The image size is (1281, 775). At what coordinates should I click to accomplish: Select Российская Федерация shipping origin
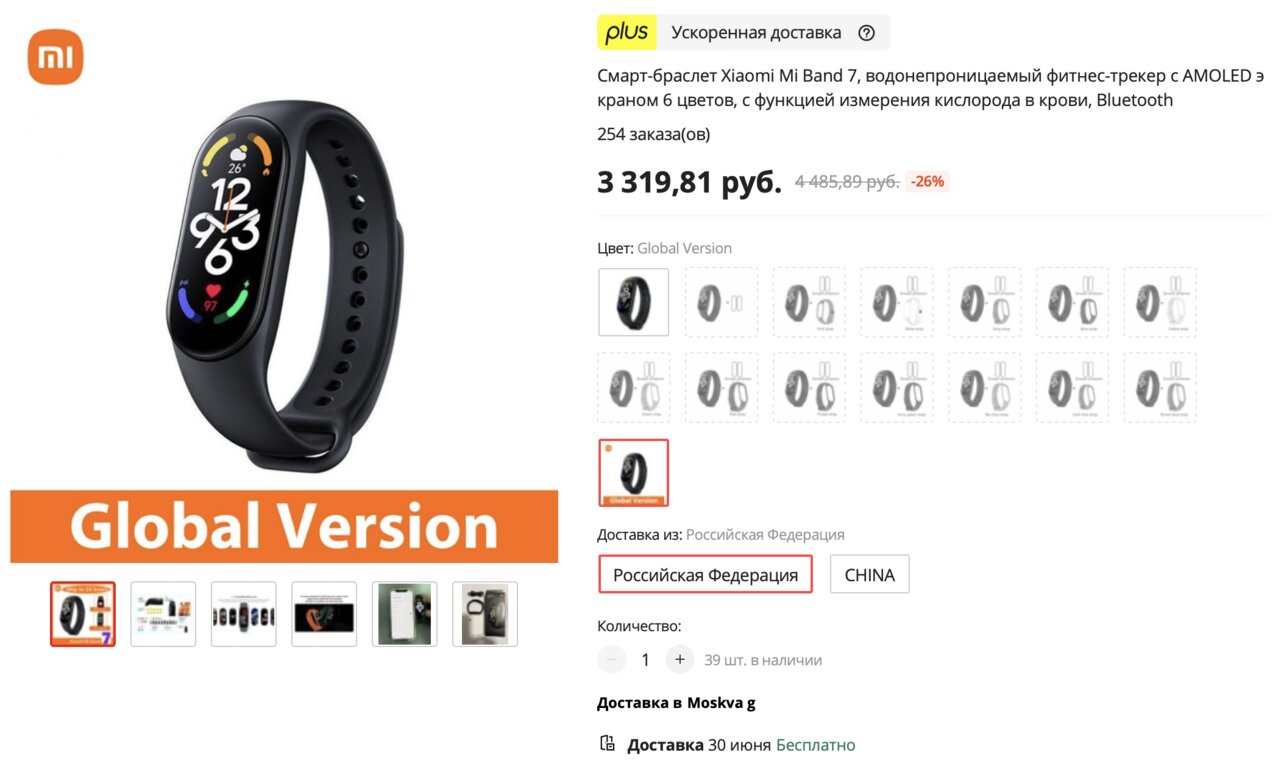point(706,574)
